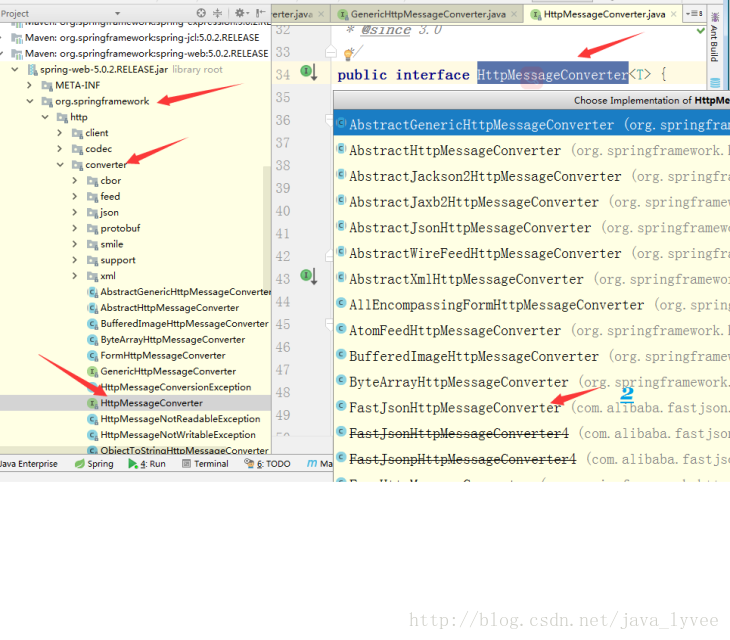
Task: Click the hide Project panel icon
Action: (x=261, y=13)
